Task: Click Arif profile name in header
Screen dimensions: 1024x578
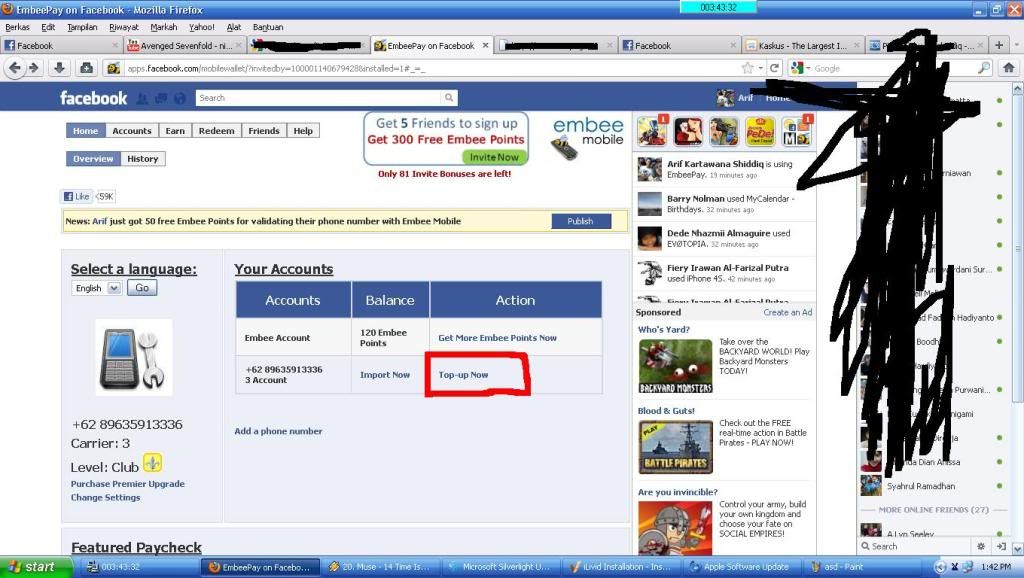Action: point(745,97)
